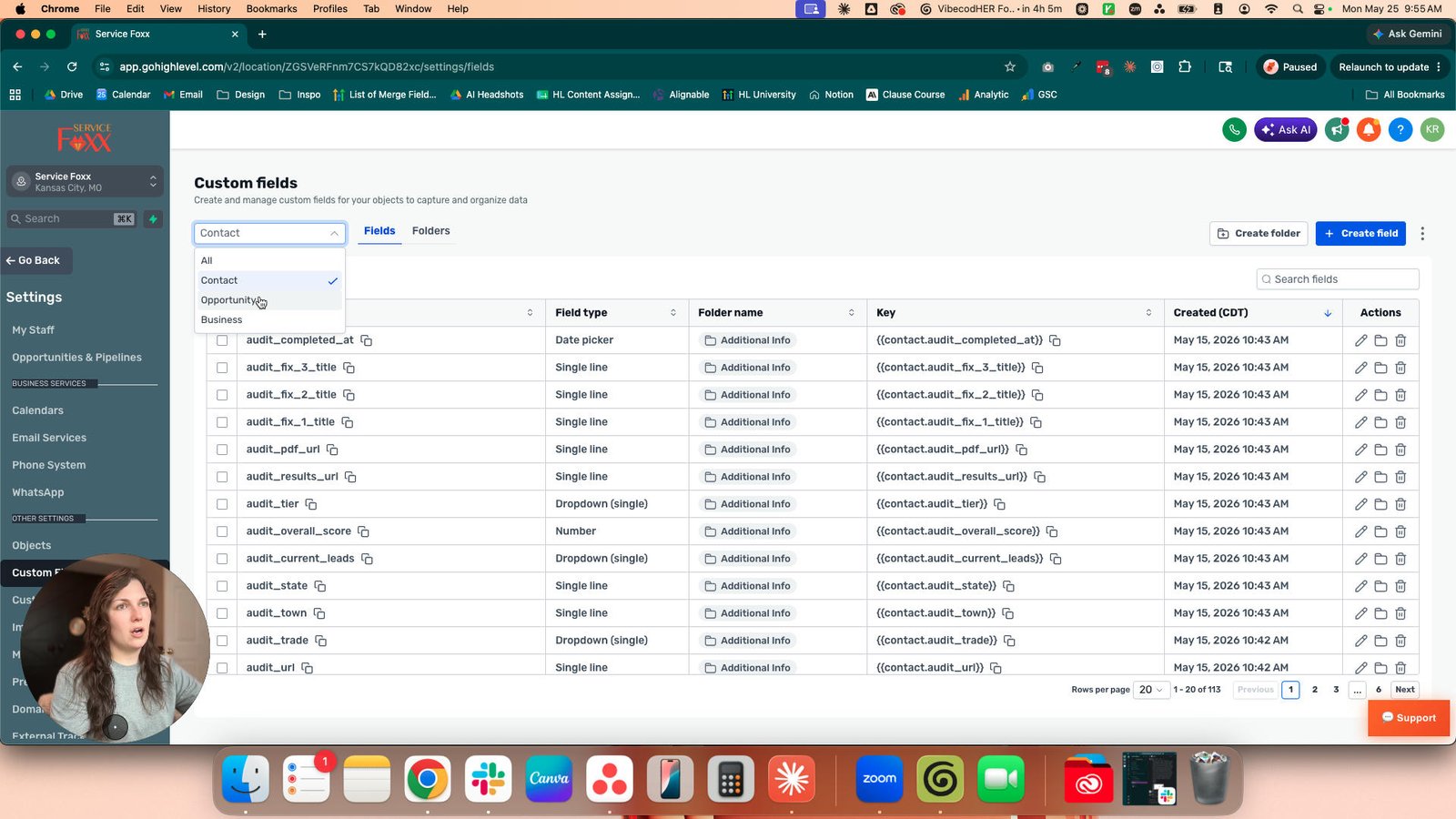Screen dimensions: 1456x819
Task: Open the KR user avatar menu
Action: pyautogui.click(x=1432, y=130)
